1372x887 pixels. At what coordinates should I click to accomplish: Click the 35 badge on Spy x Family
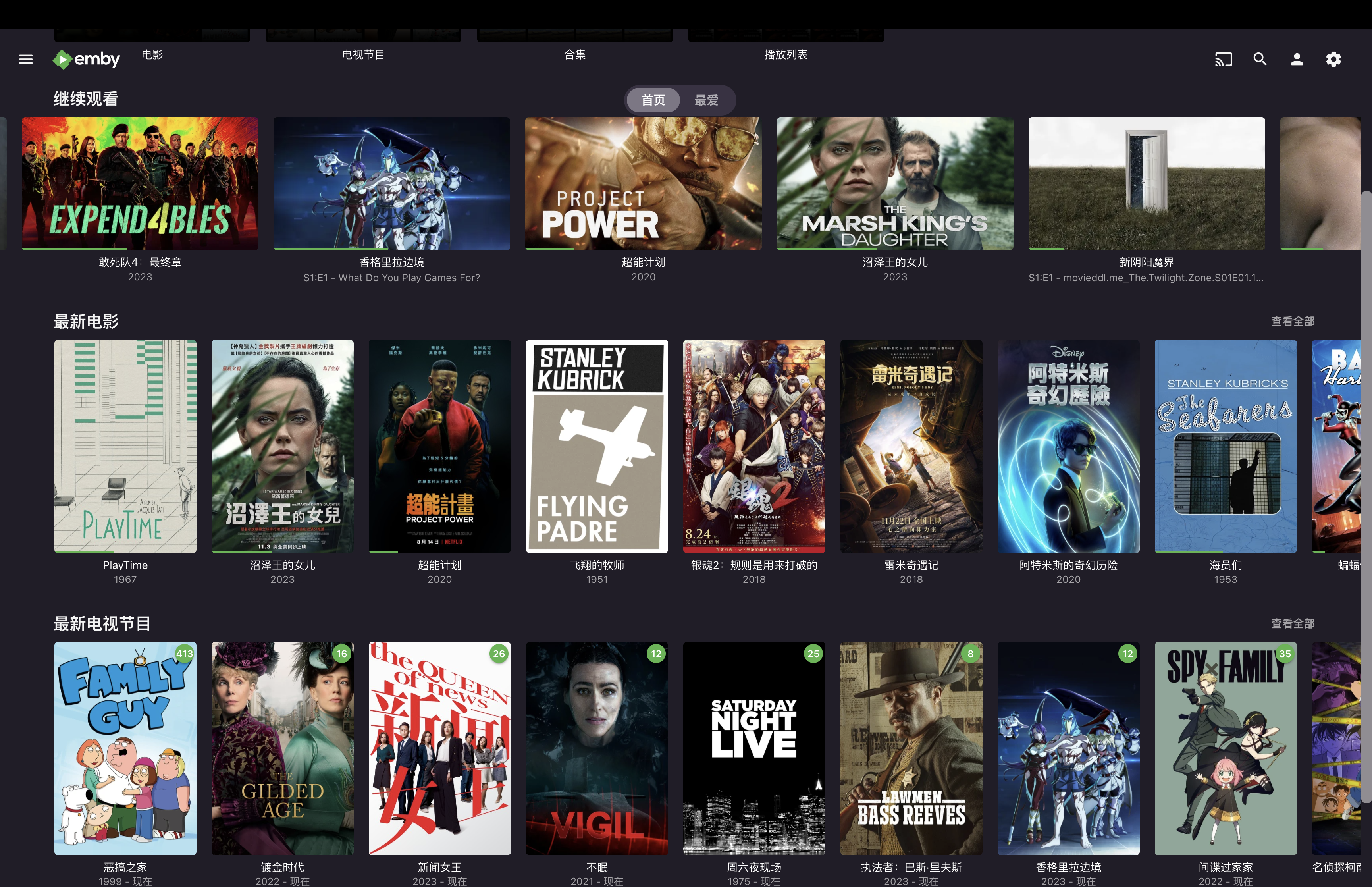(x=1285, y=654)
